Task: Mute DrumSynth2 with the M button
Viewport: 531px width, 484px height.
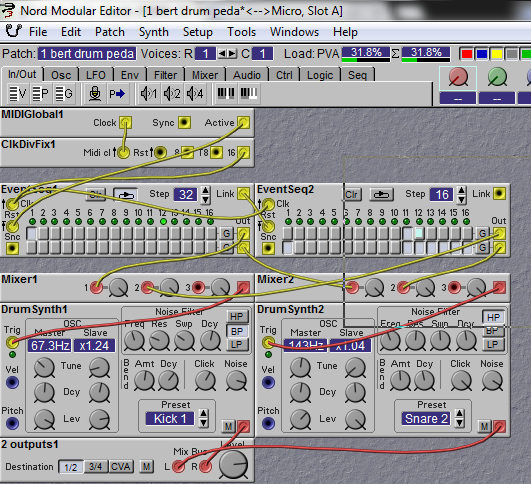Action: (485, 426)
